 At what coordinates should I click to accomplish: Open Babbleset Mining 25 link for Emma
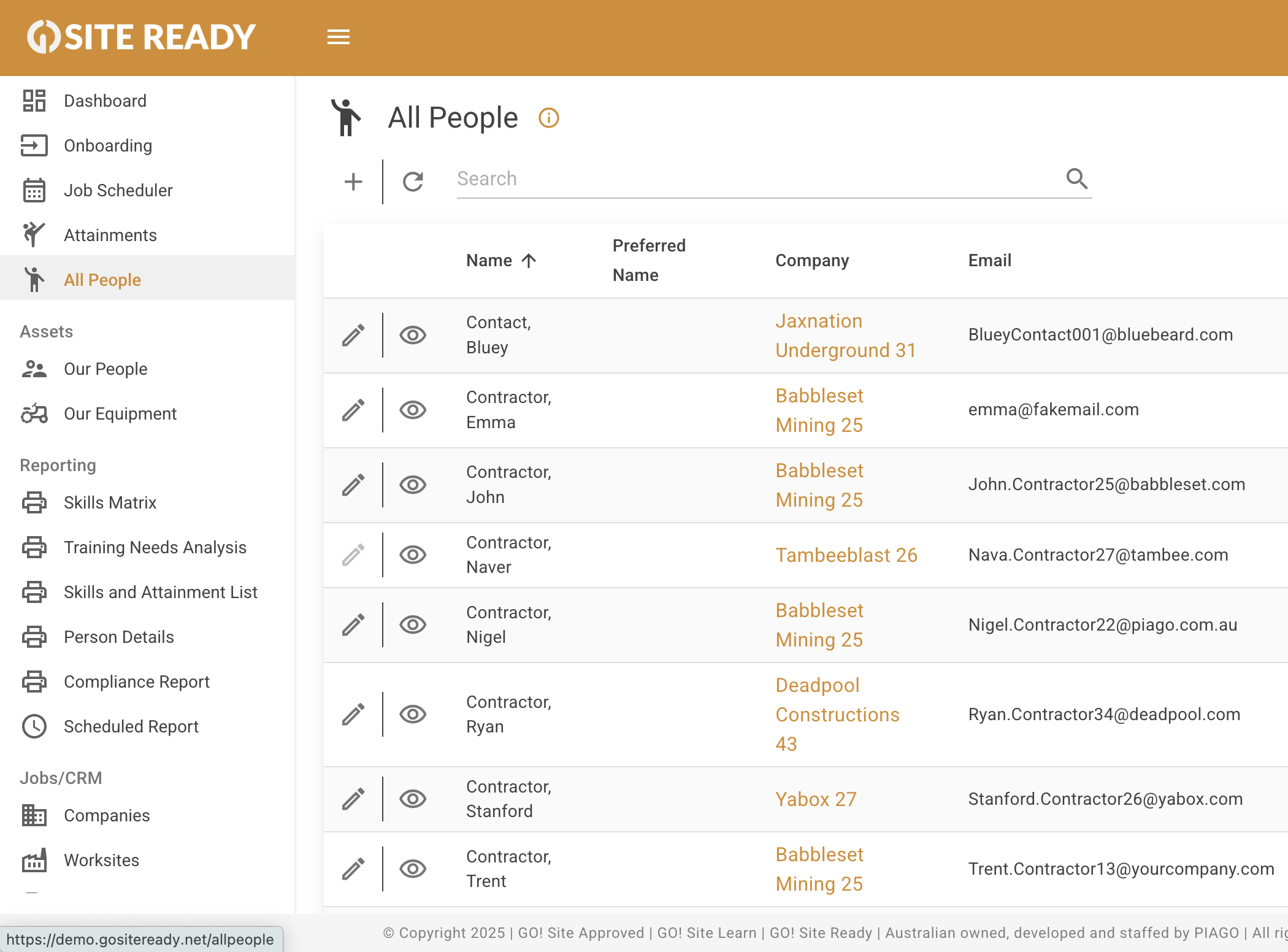(819, 410)
